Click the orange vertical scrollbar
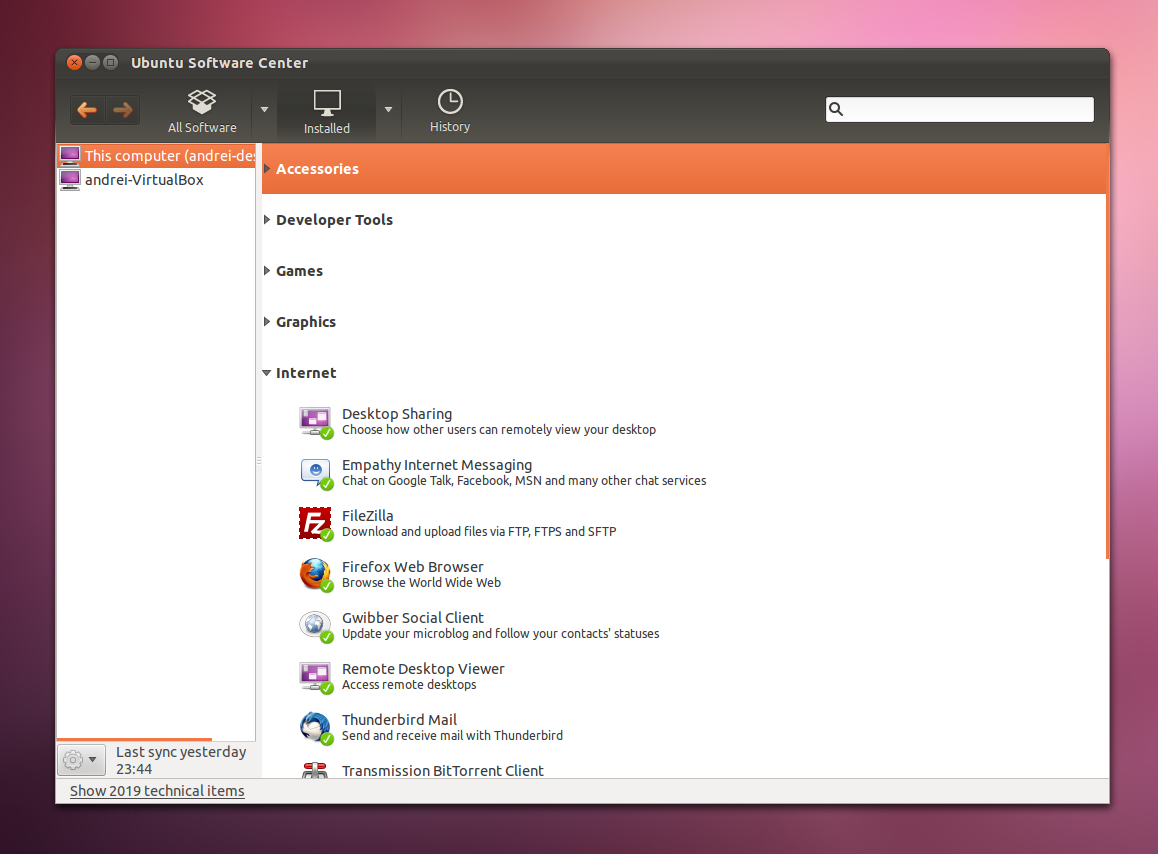1158x854 pixels. pos(1107,352)
